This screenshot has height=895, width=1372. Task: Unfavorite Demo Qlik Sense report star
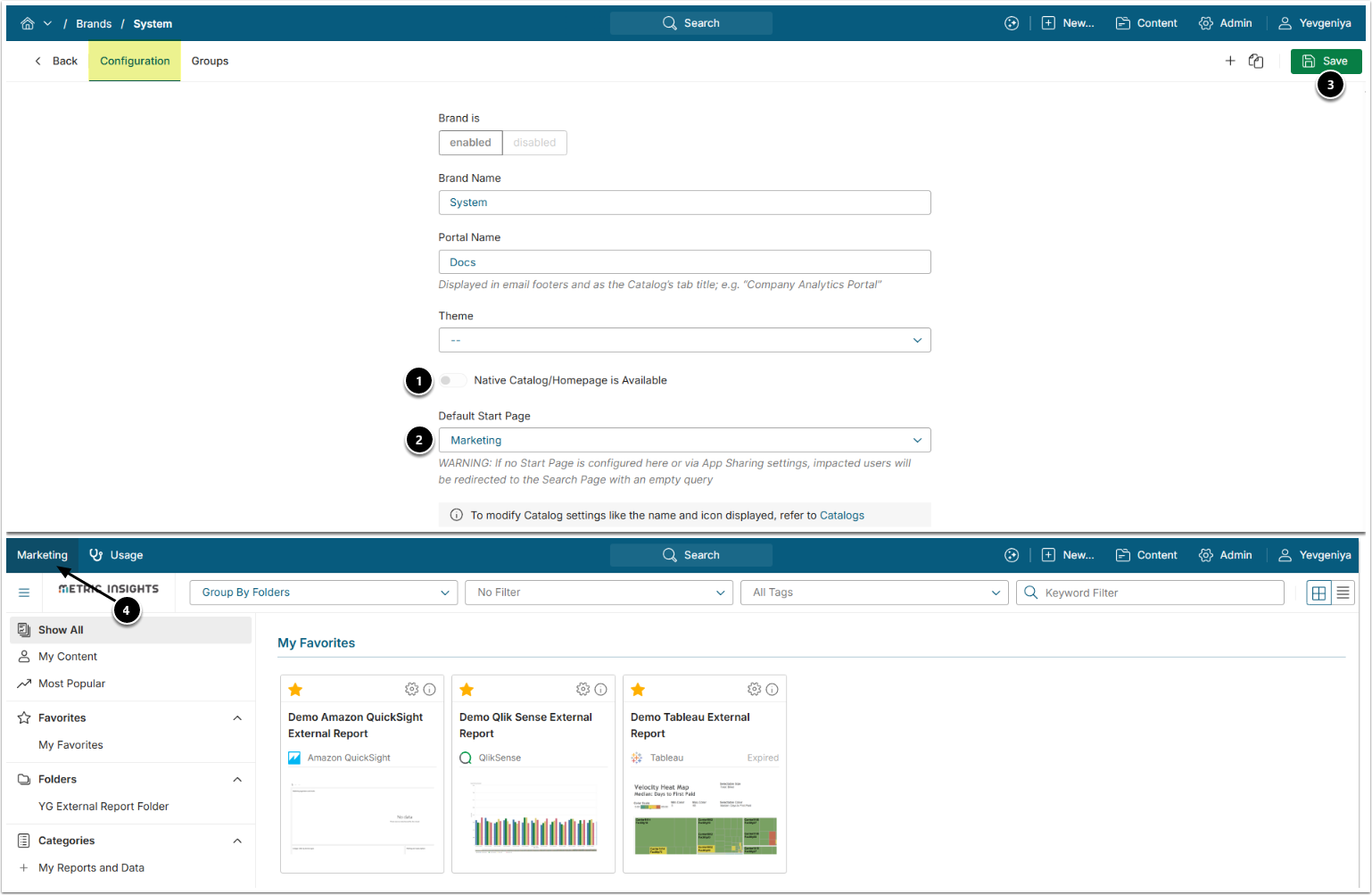coord(467,690)
